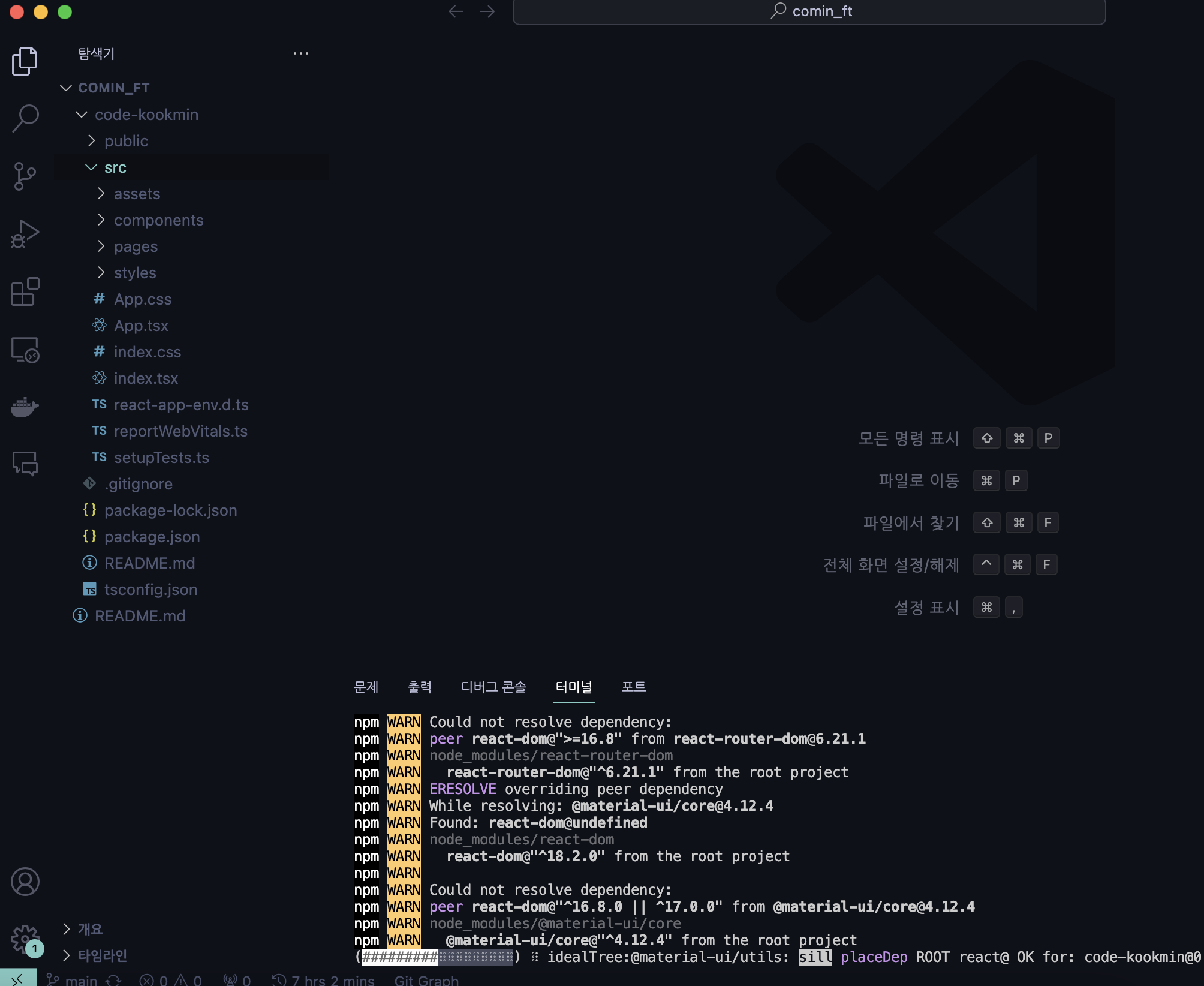Collapse the src folder
Viewport: 1204px width, 986px height.
click(115, 167)
